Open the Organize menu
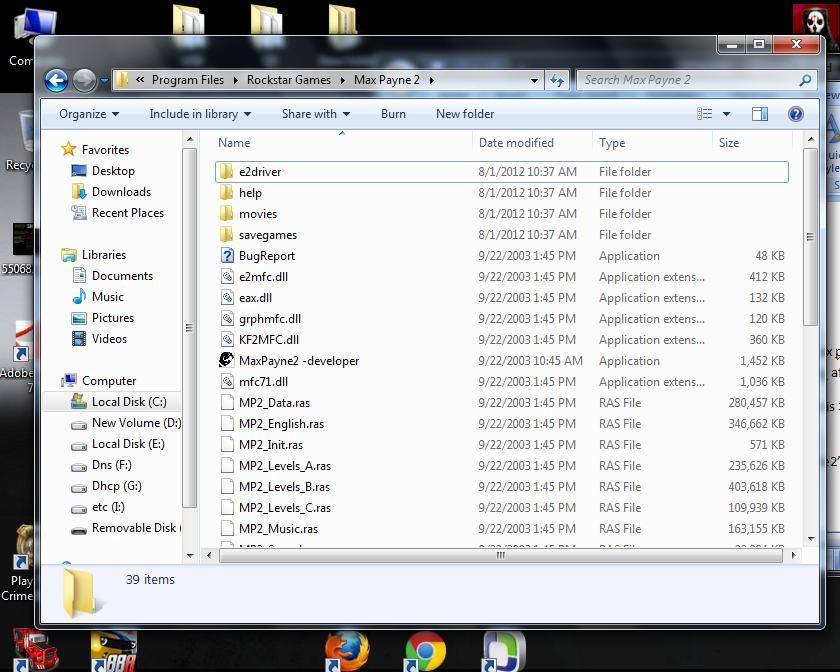 89,114
